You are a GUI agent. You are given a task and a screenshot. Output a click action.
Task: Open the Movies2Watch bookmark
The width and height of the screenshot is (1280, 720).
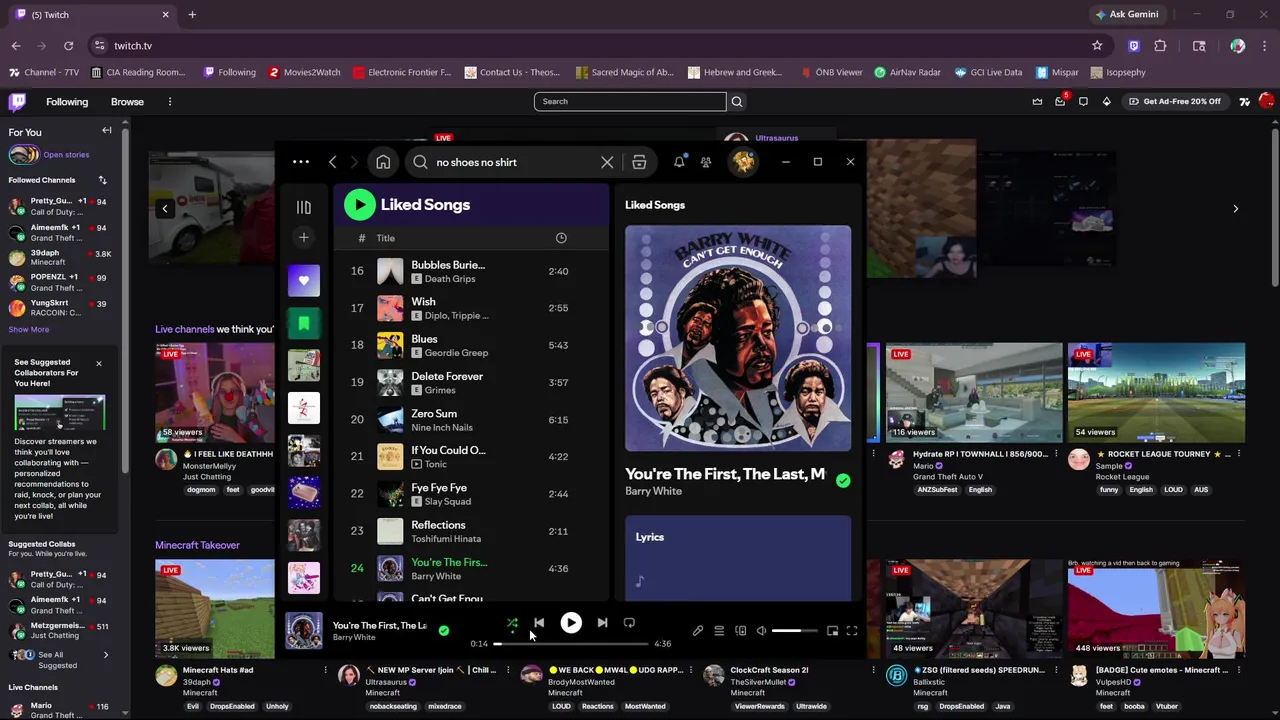coord(305,72)
